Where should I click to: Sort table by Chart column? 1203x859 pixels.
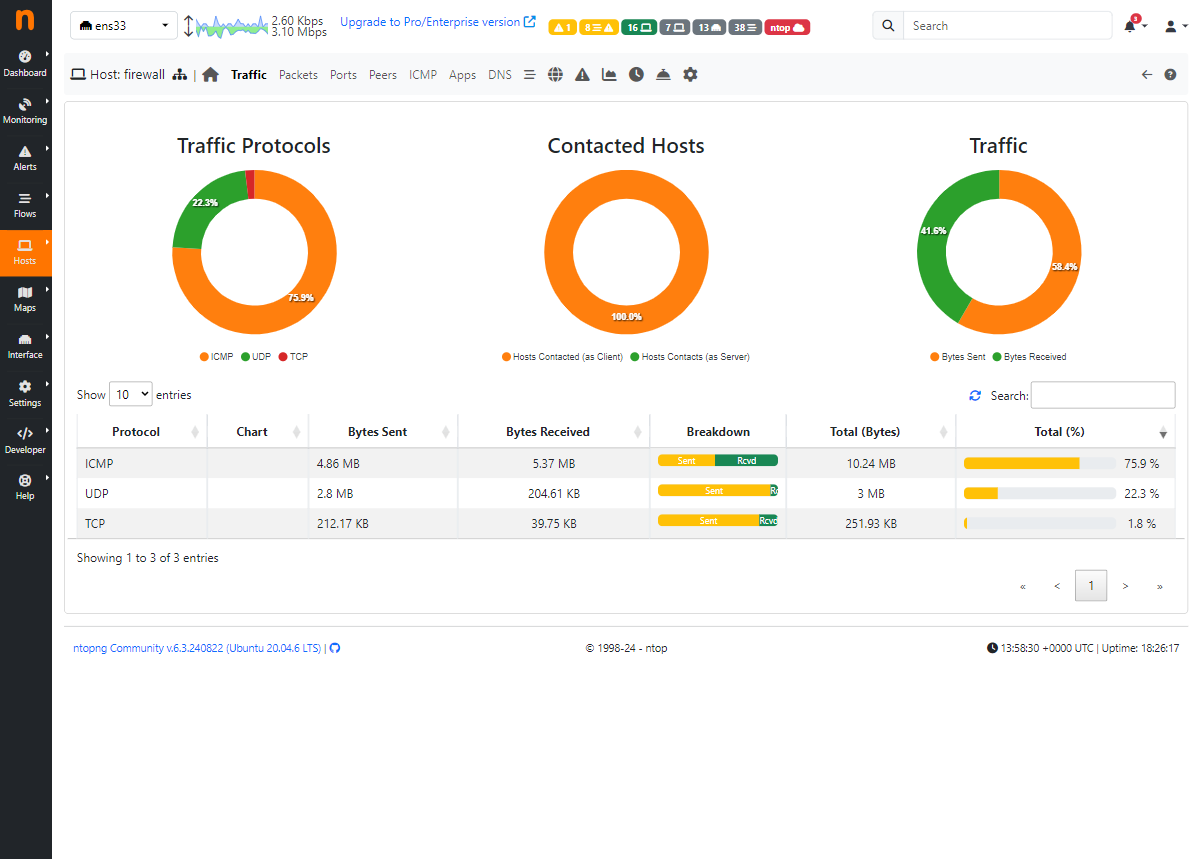(x=258, y=432)
